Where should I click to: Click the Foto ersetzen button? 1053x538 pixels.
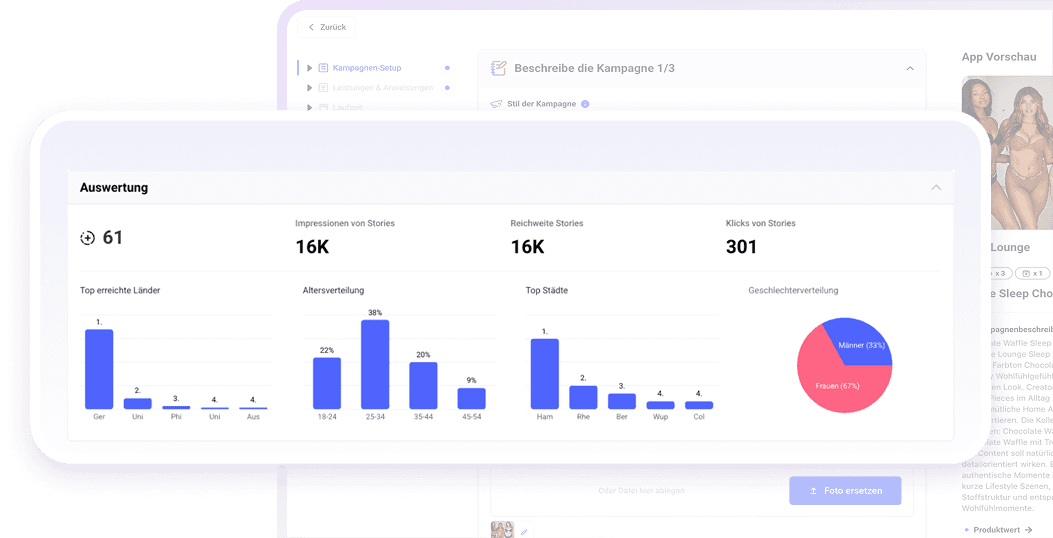tap(845, 491)
